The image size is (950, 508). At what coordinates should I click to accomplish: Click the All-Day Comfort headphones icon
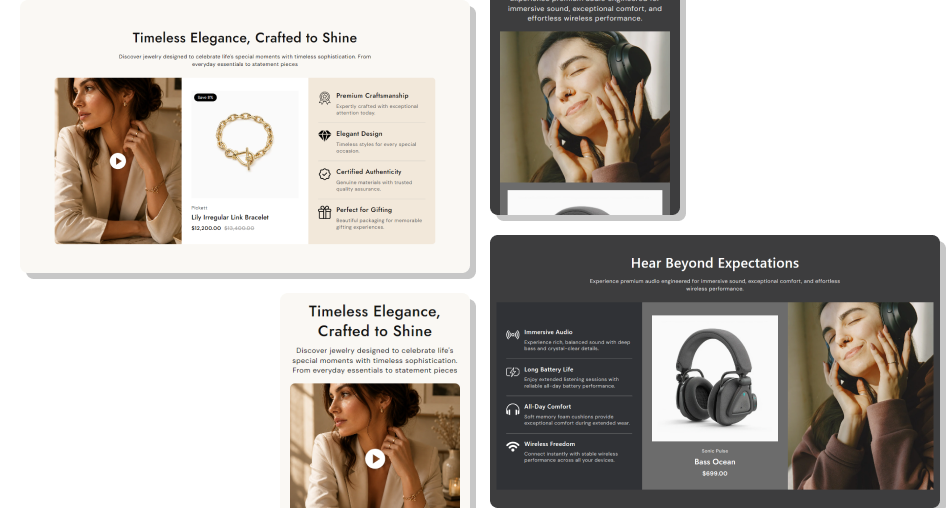tap(513, 409)
